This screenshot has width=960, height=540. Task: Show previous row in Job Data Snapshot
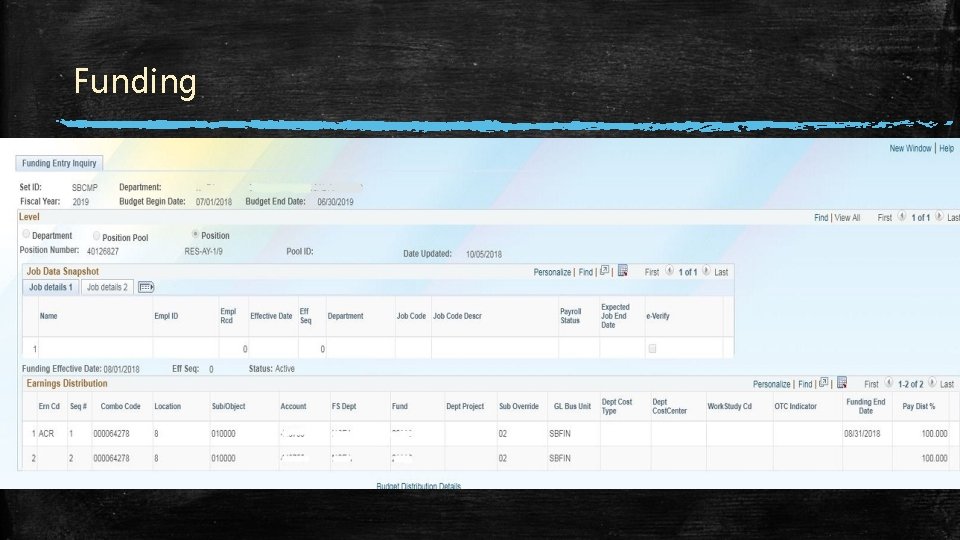click(669, 271)
